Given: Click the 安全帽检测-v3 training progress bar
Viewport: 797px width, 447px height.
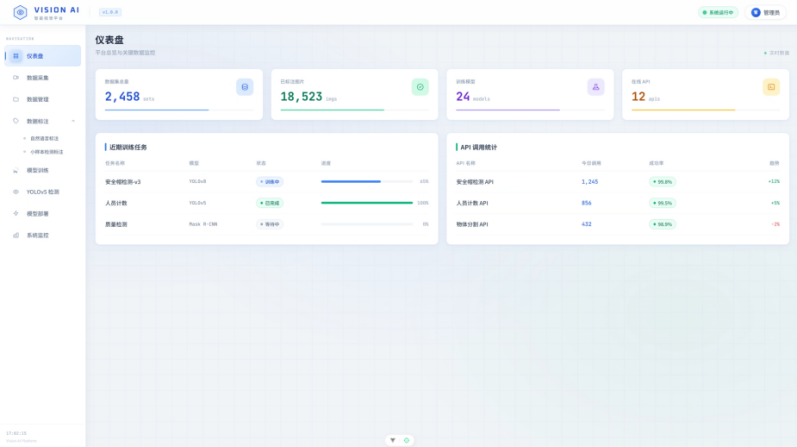Looking at the screenshot, I should 366,182.
